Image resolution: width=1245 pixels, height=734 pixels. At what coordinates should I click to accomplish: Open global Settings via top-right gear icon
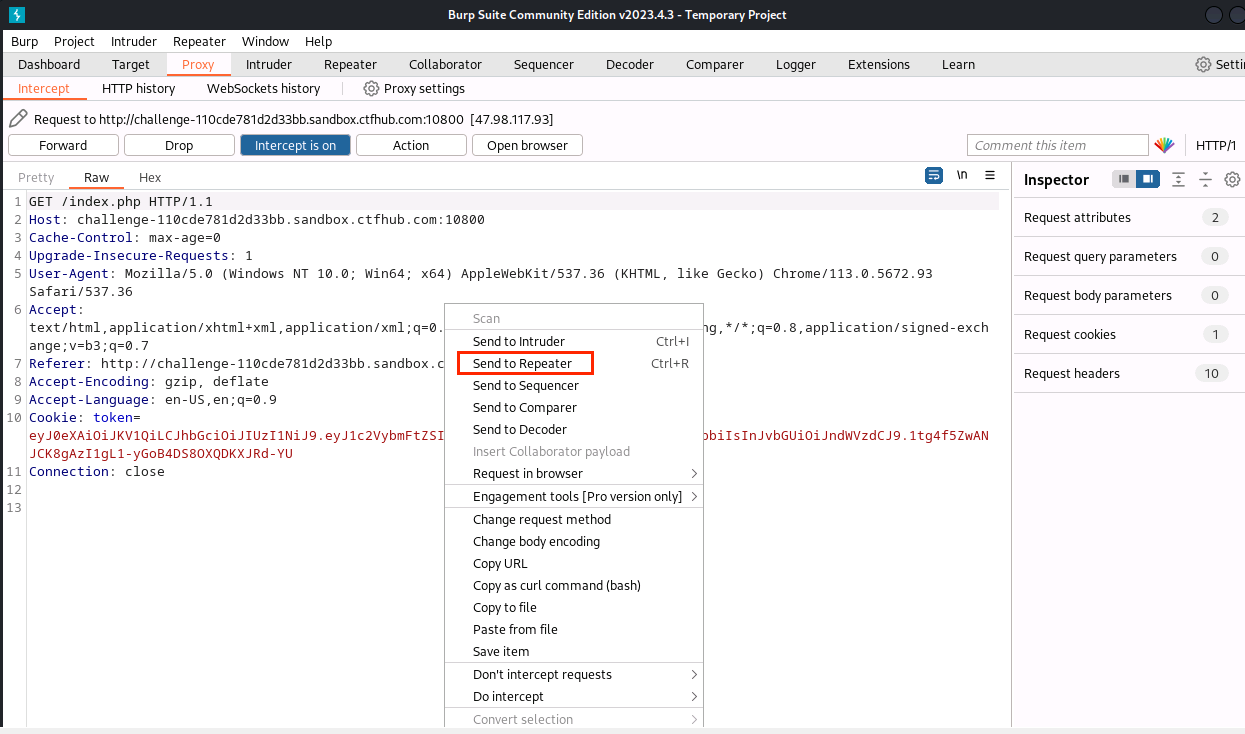pyautogui.click(x=1203, y=64)
